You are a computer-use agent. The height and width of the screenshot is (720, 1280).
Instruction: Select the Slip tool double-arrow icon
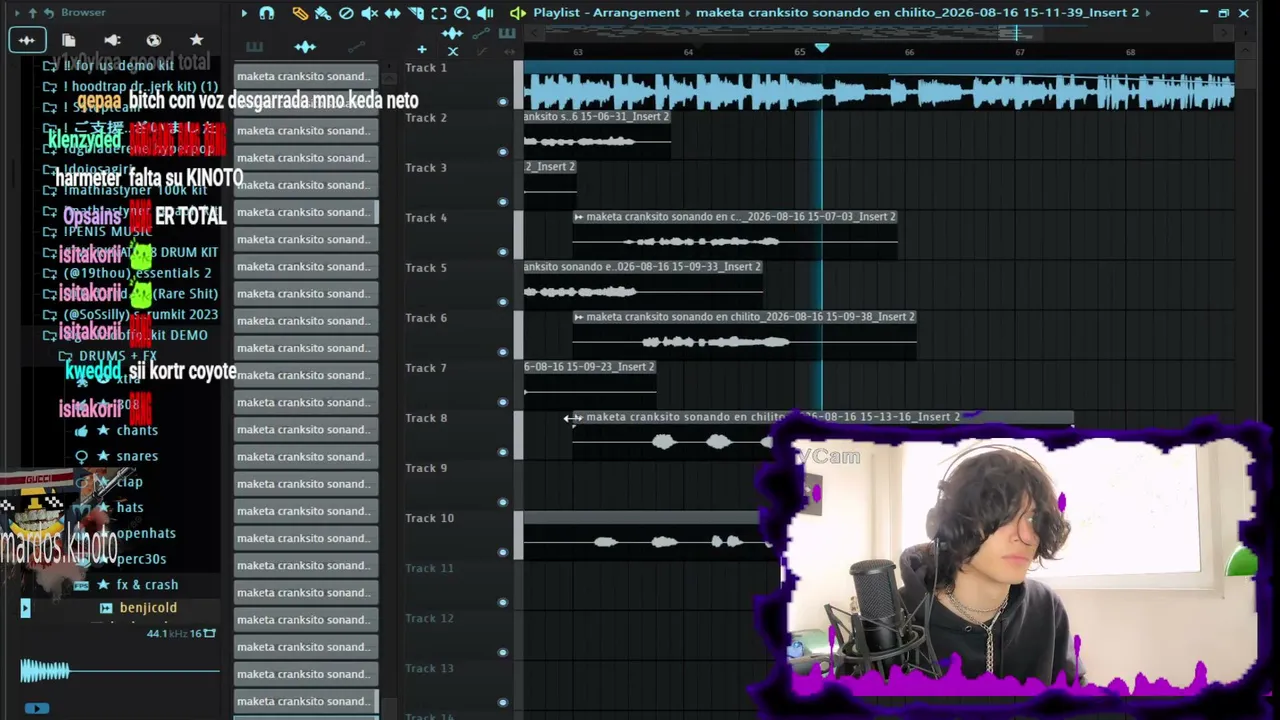click(x=393, y=13)
